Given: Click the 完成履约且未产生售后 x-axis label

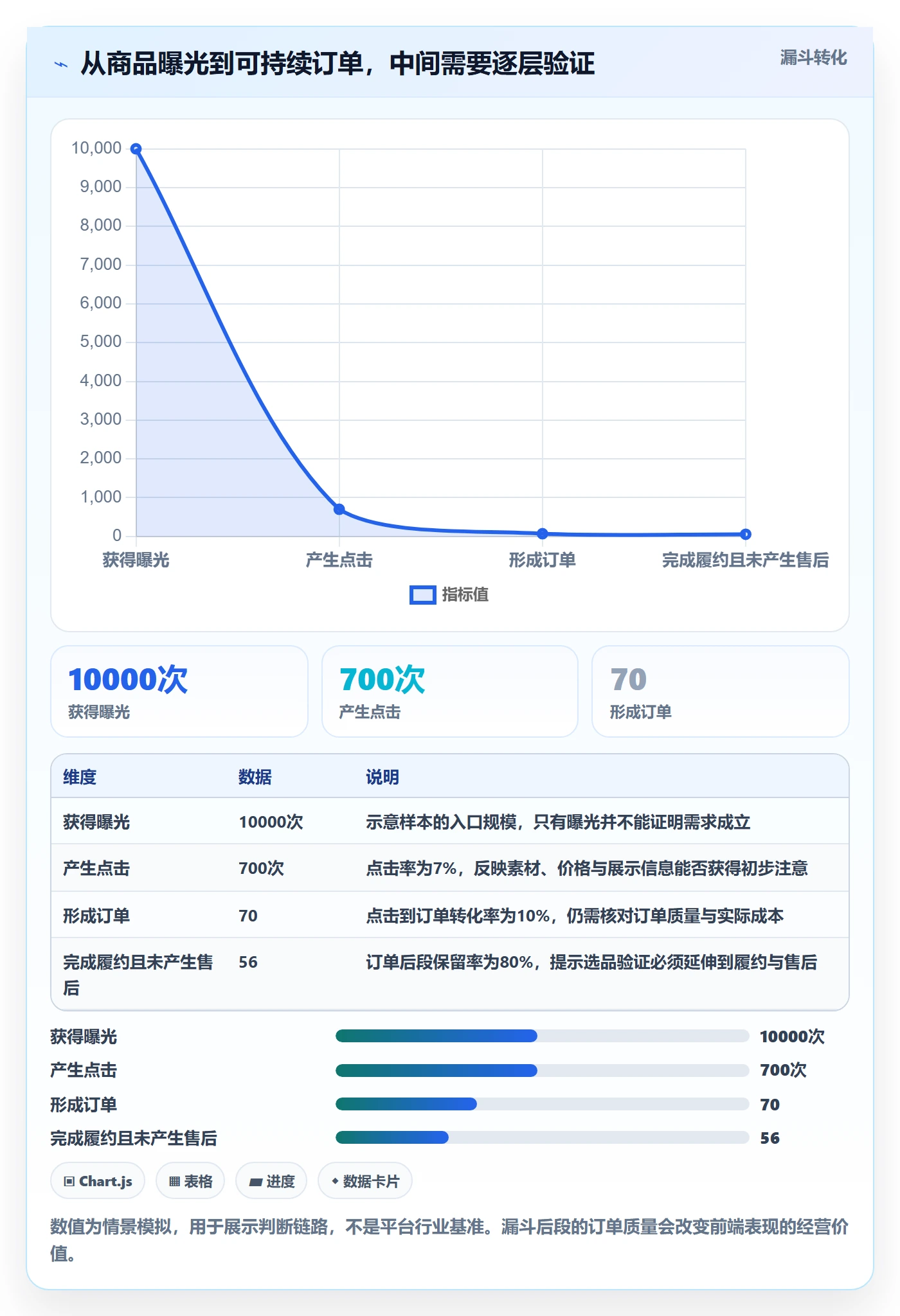Looking at the screenshot, I should pos(746,560).
